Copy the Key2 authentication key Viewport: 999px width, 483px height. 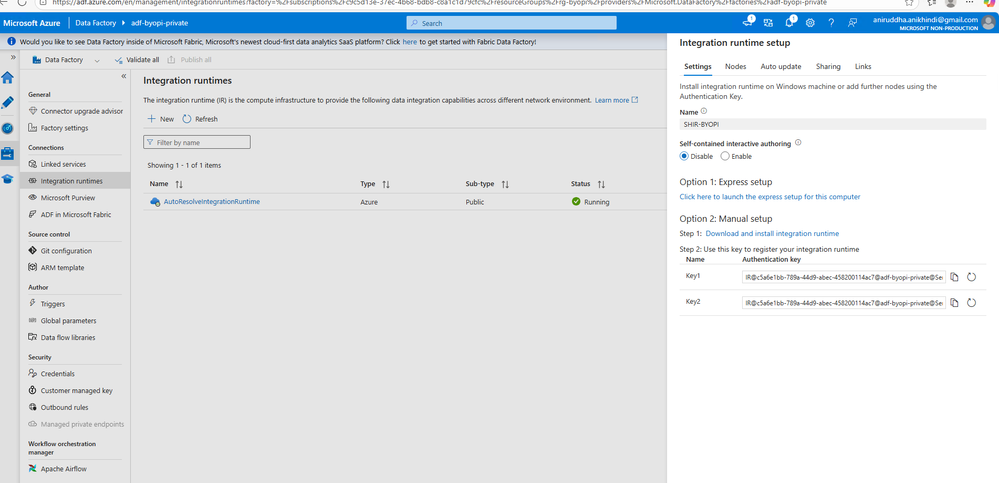point(954,303)
